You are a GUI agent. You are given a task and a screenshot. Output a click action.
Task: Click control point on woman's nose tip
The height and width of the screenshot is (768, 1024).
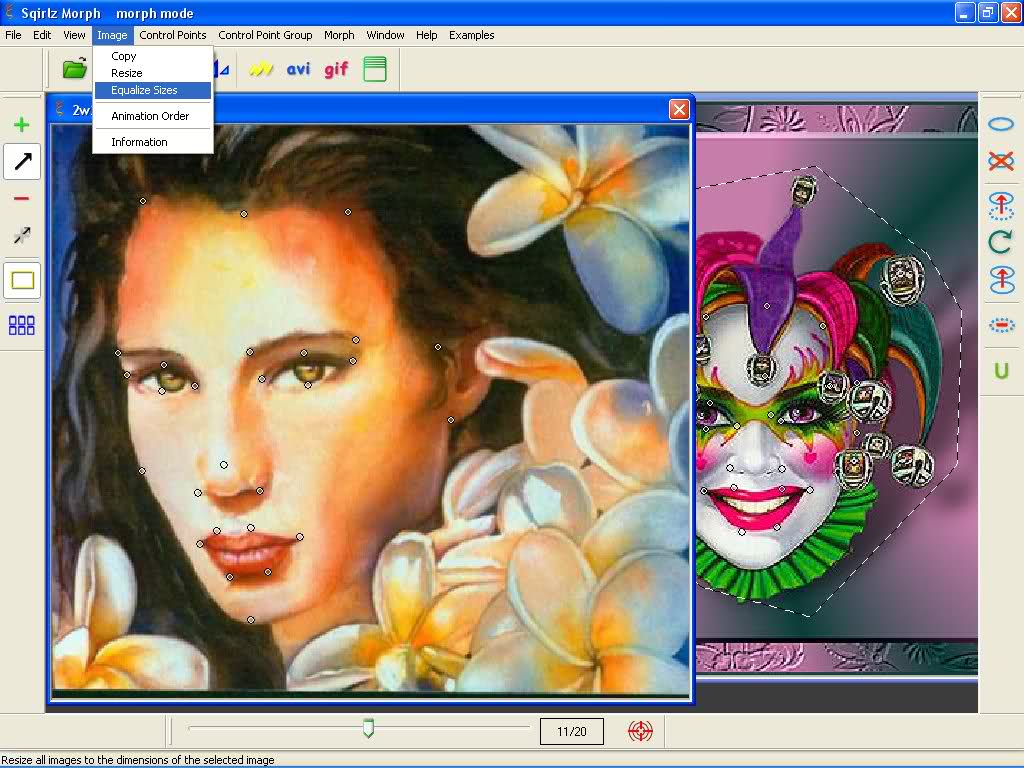point(224,465)
